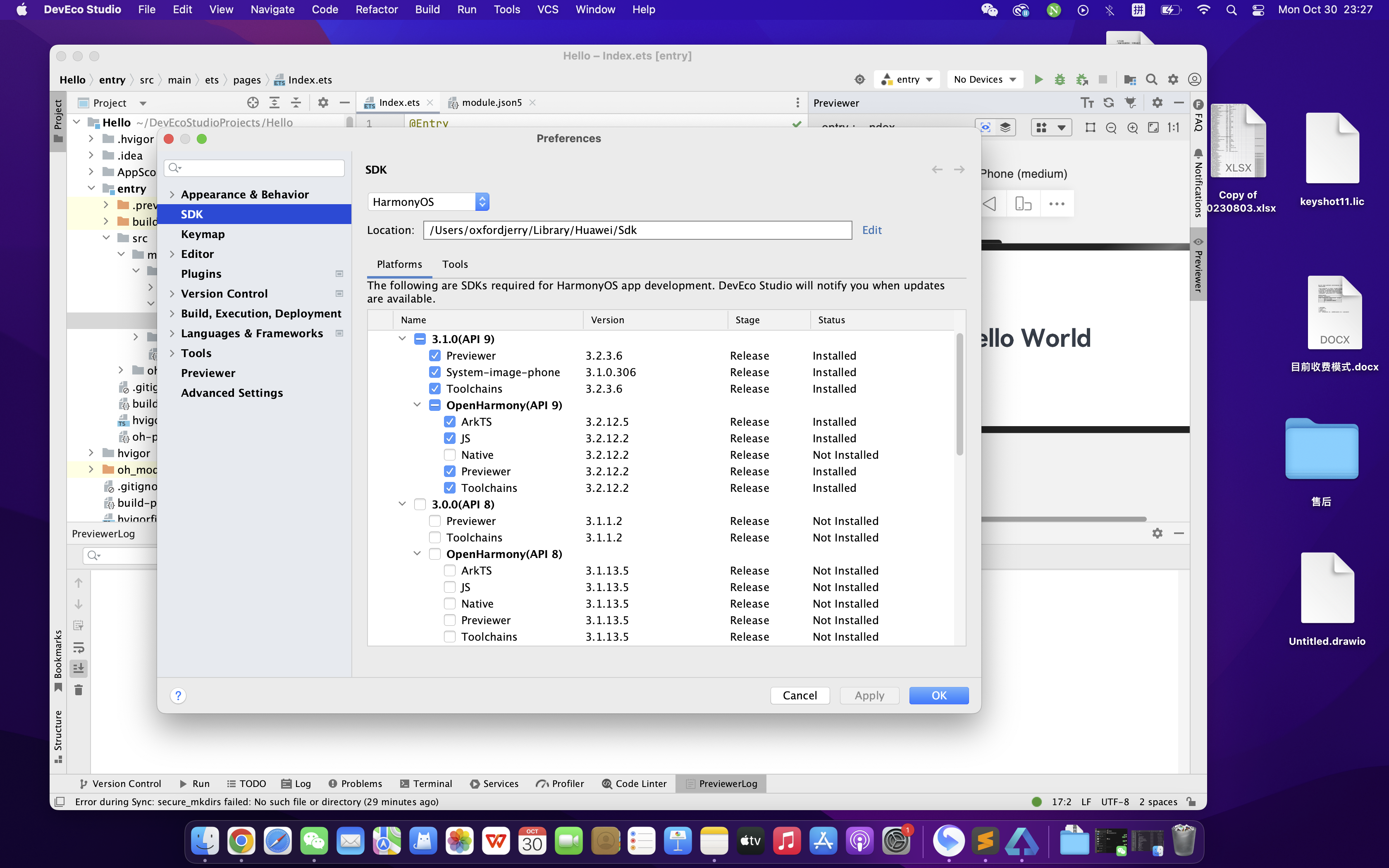Click the Debug bug icon in the toolbar

tap(1060, 79)
